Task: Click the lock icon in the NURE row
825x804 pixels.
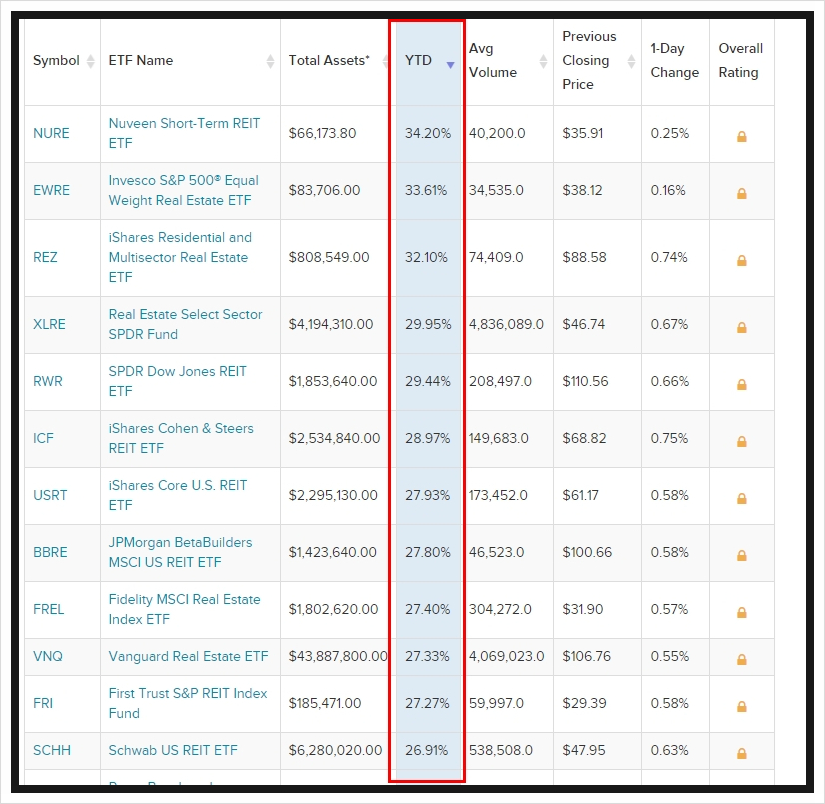Action: [x=741, y=137]
